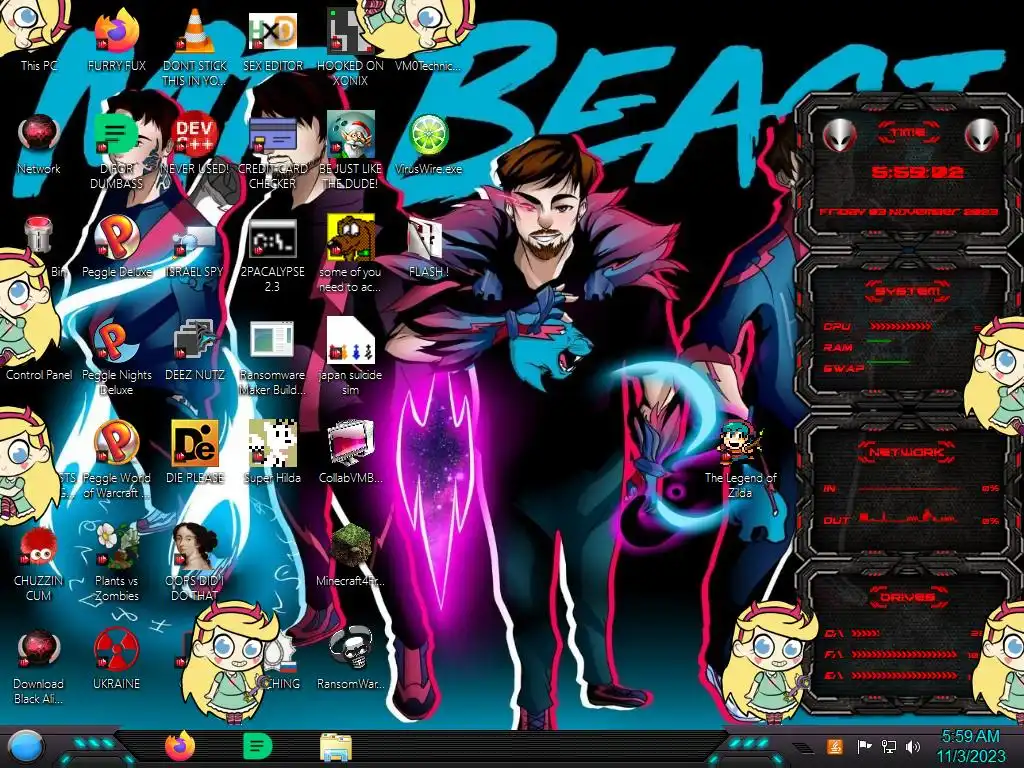Open the VLC cone DONT STICK shortcut

(195, 47)
